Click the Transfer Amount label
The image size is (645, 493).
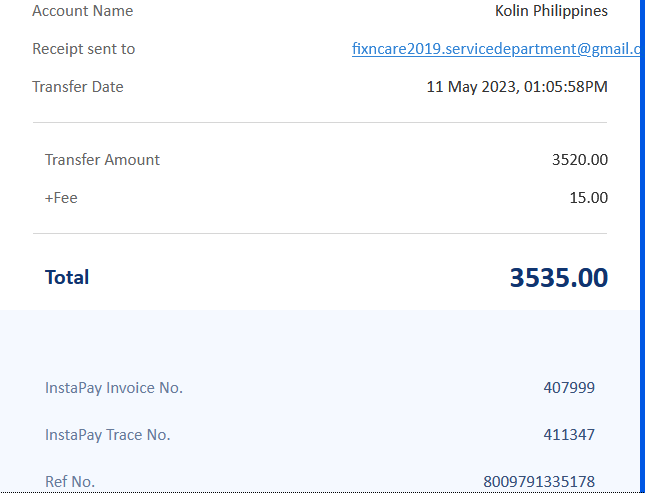pos(102,160)
